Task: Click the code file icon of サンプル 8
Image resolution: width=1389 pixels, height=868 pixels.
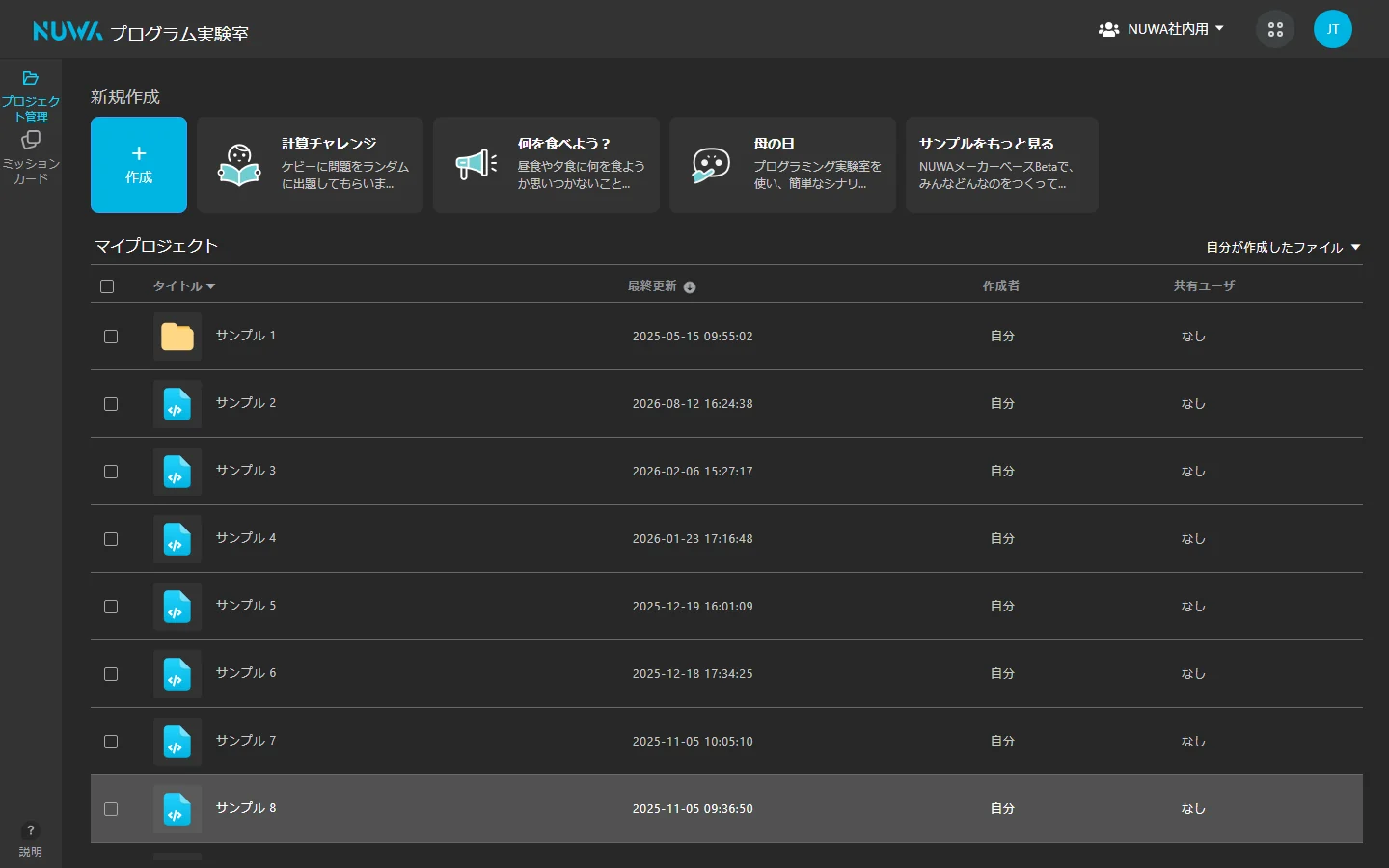Action: coord(177,809)
